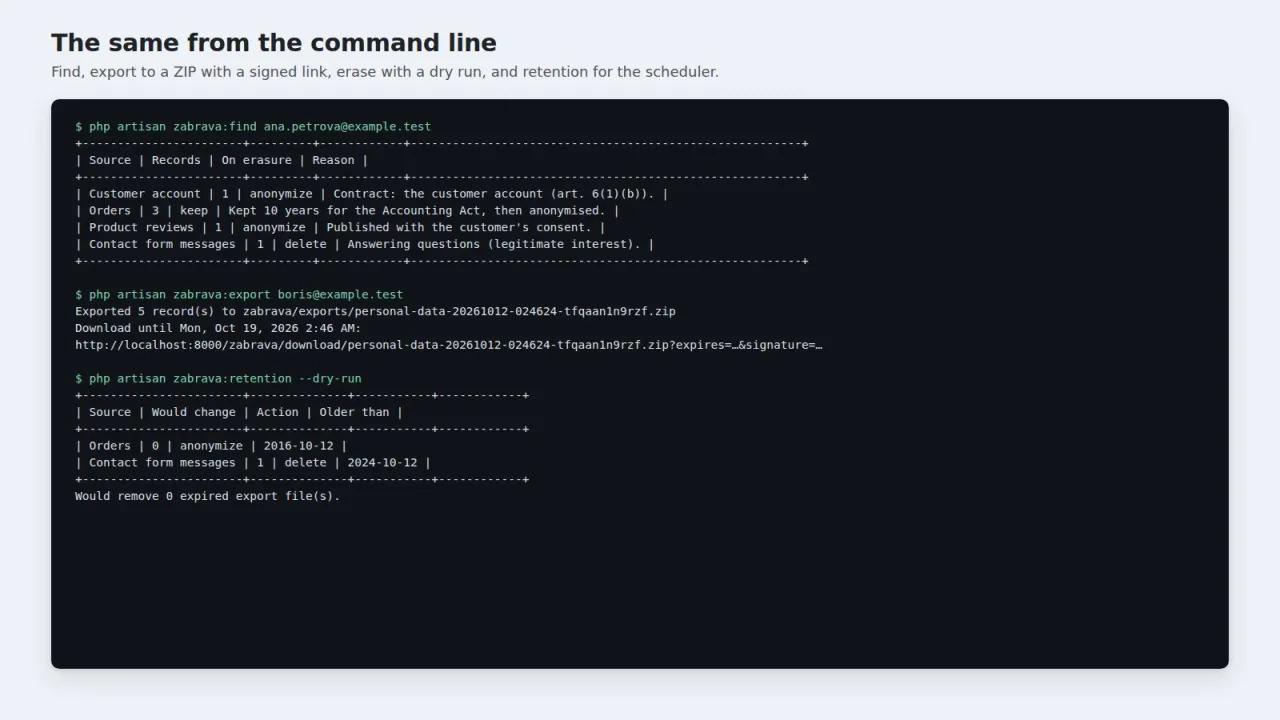Click the Contact form messages row dated 2024-10-12

[253, 463]
